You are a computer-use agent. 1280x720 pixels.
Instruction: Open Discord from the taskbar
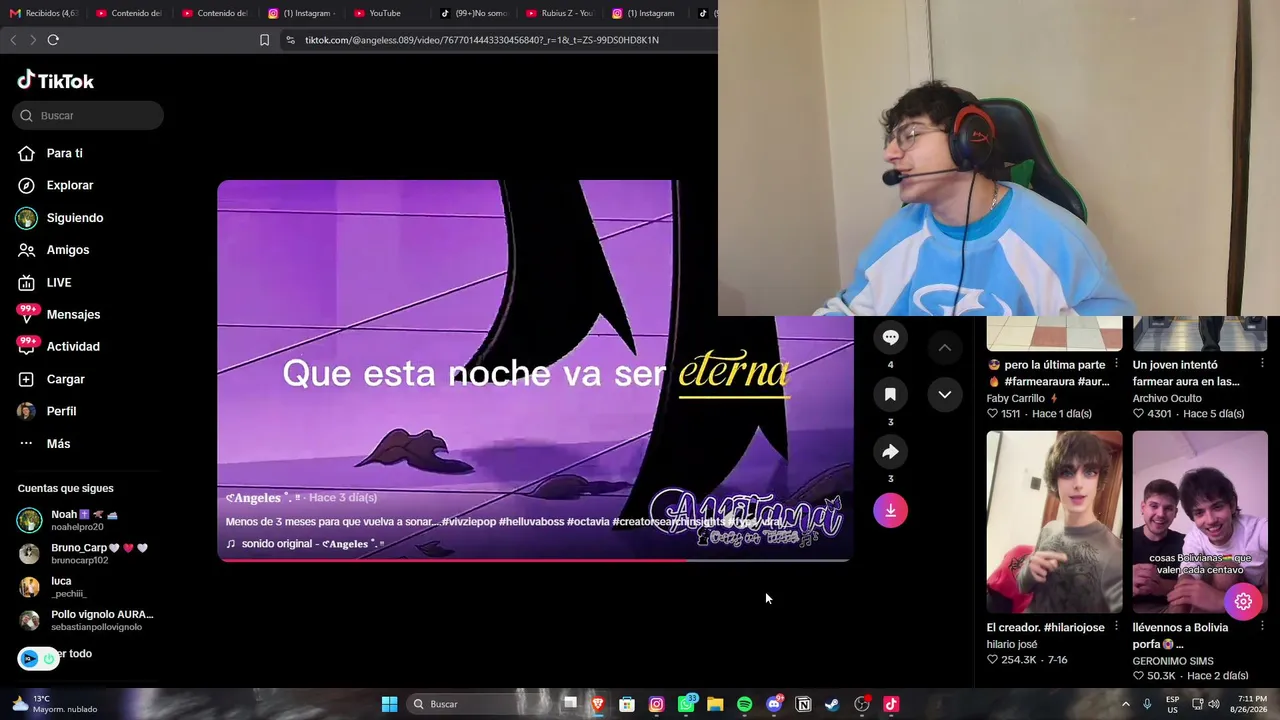774,704
